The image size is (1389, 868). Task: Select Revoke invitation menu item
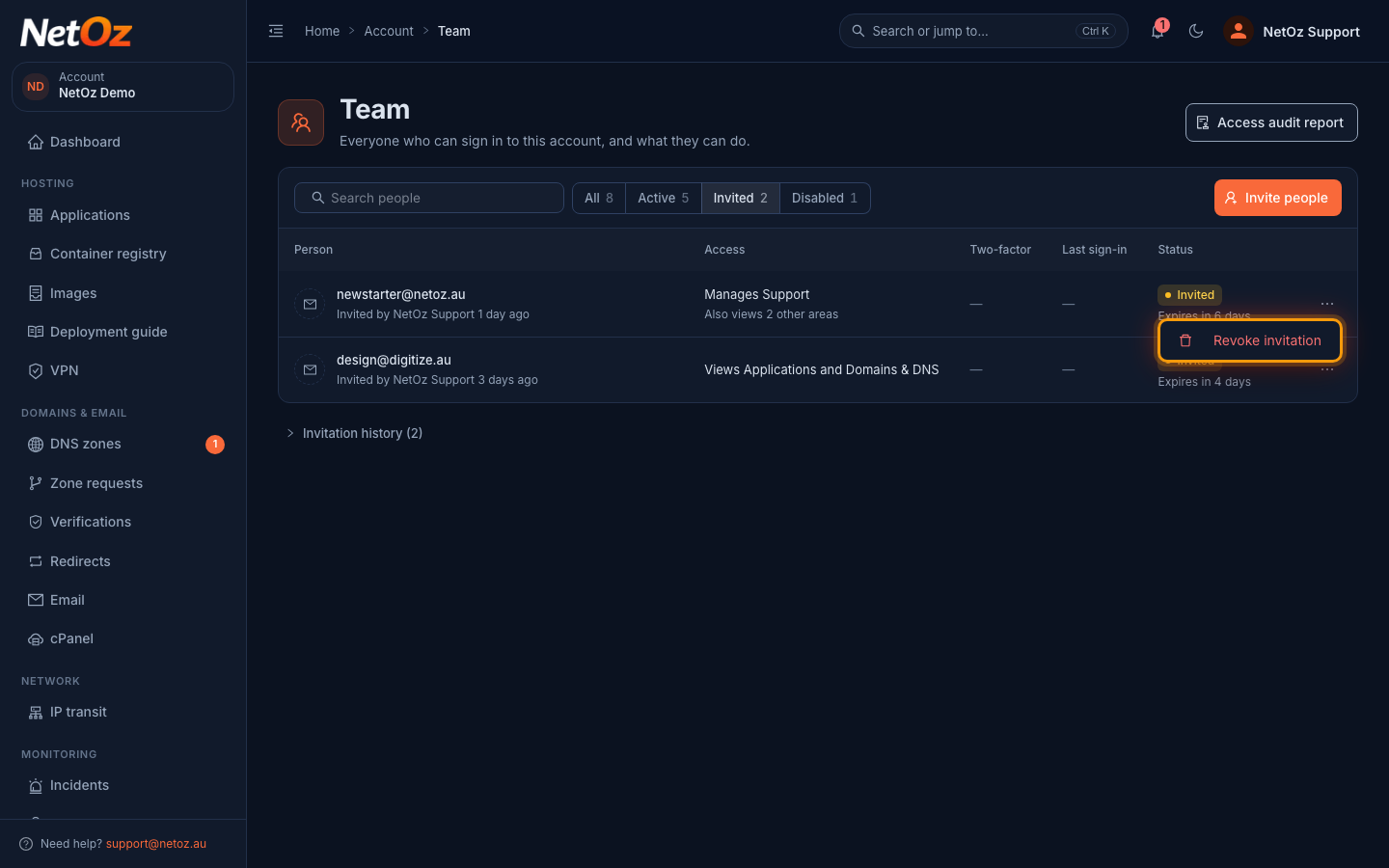tap(1250, 340)
